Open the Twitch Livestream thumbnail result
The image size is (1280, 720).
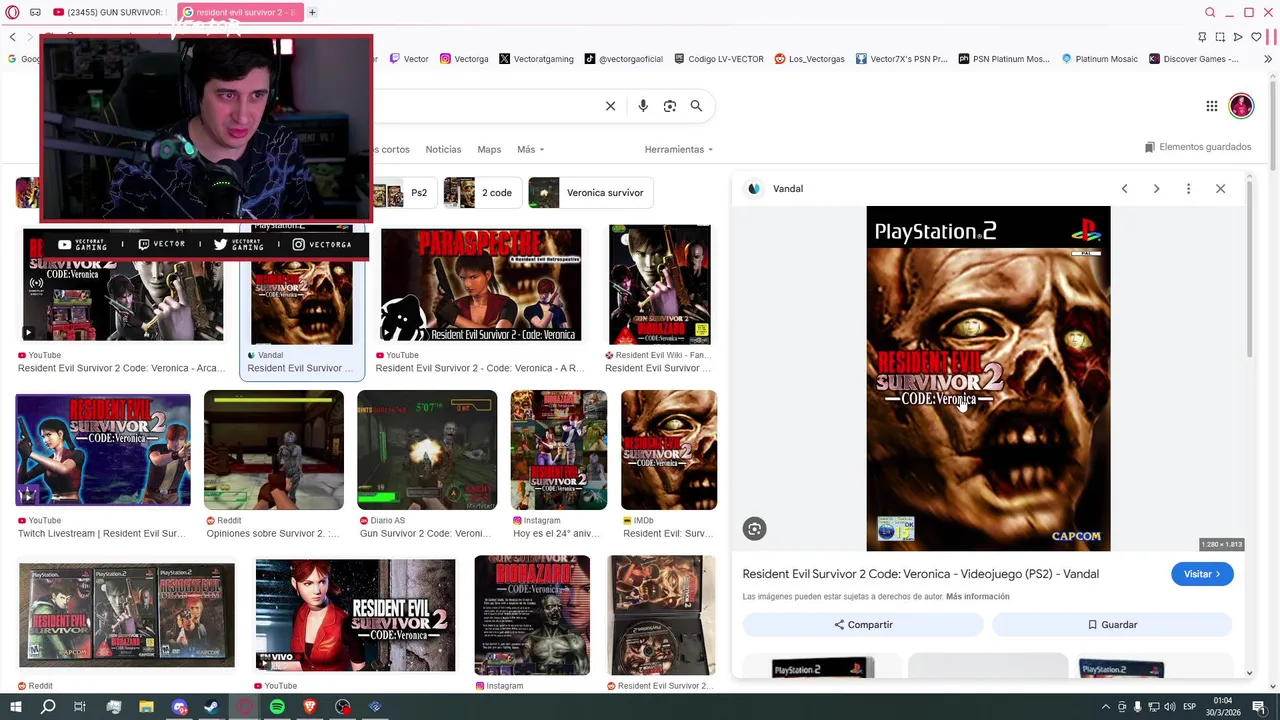click(x=103, y=450)
